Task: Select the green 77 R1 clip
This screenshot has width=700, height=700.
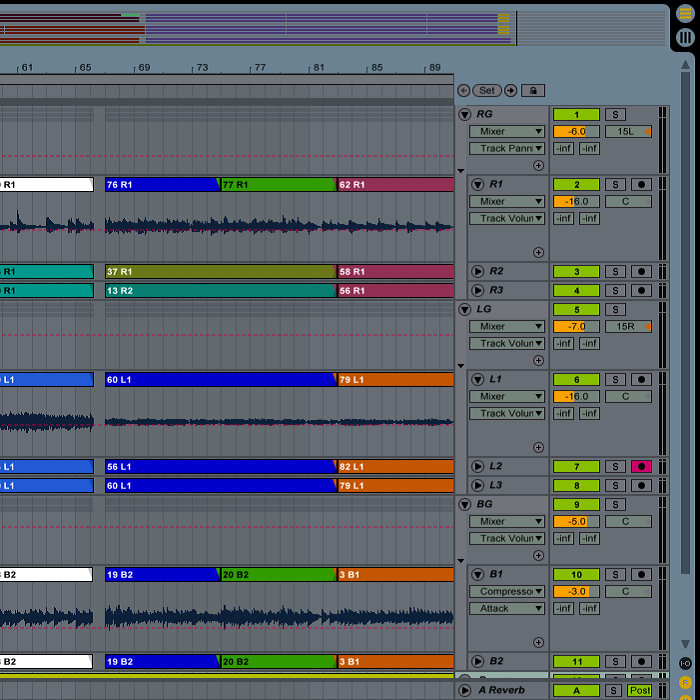Action: (x=277, y=185)
